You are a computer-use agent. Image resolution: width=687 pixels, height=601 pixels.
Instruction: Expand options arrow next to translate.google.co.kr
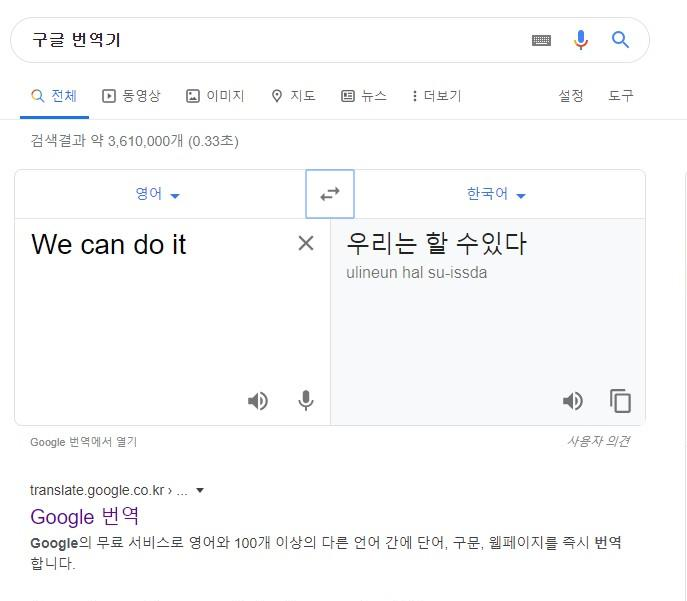(x=200, y=490)
